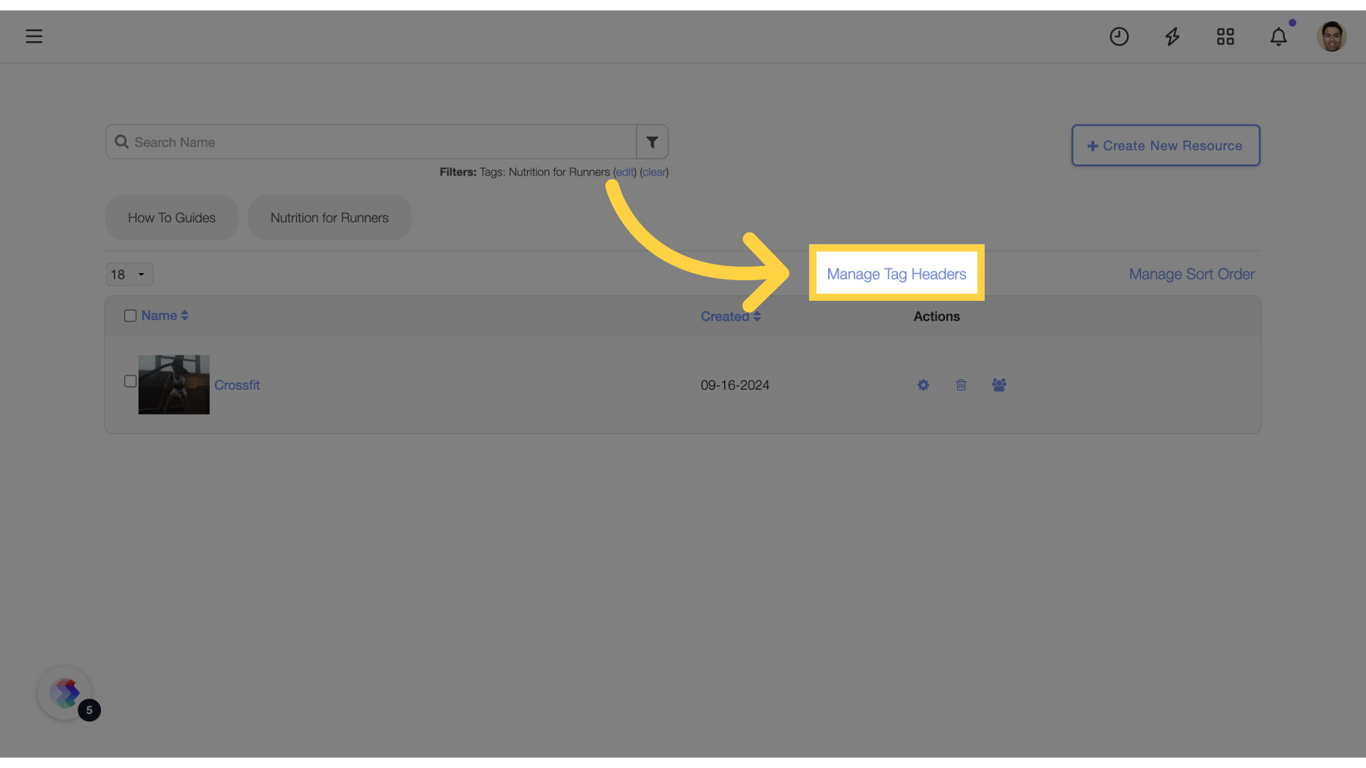Open the hamburger navigation menu
The width and height of the screenshot is (1366, 768).
(x=34, y=36)
